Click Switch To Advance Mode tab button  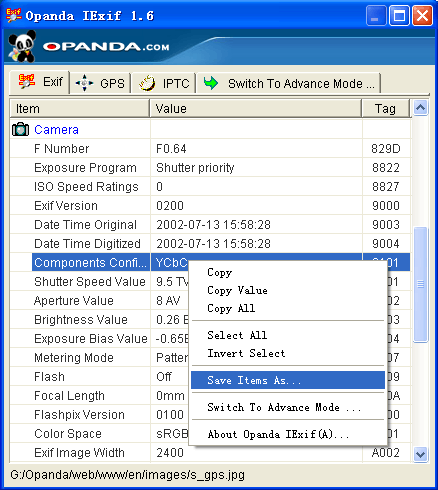tap(289, 83)
